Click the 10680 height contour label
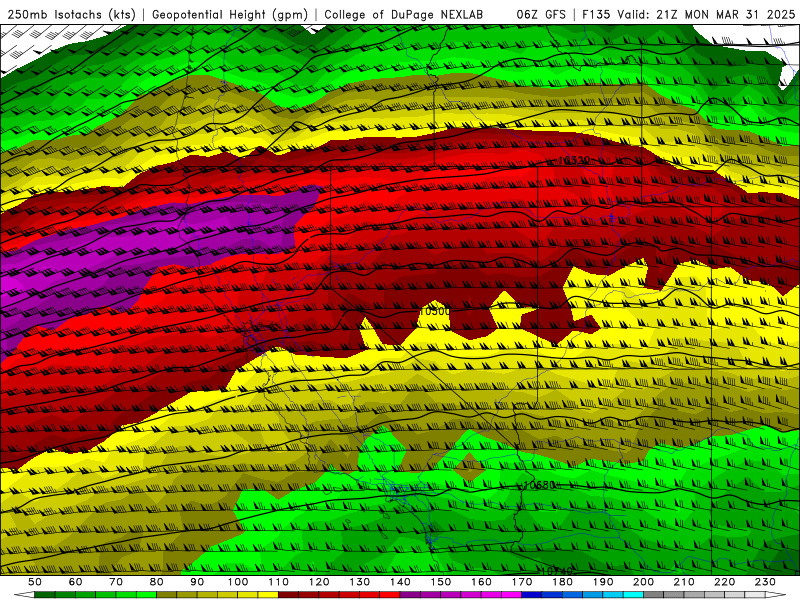800x600 pixels. click(x=539, y=485)
